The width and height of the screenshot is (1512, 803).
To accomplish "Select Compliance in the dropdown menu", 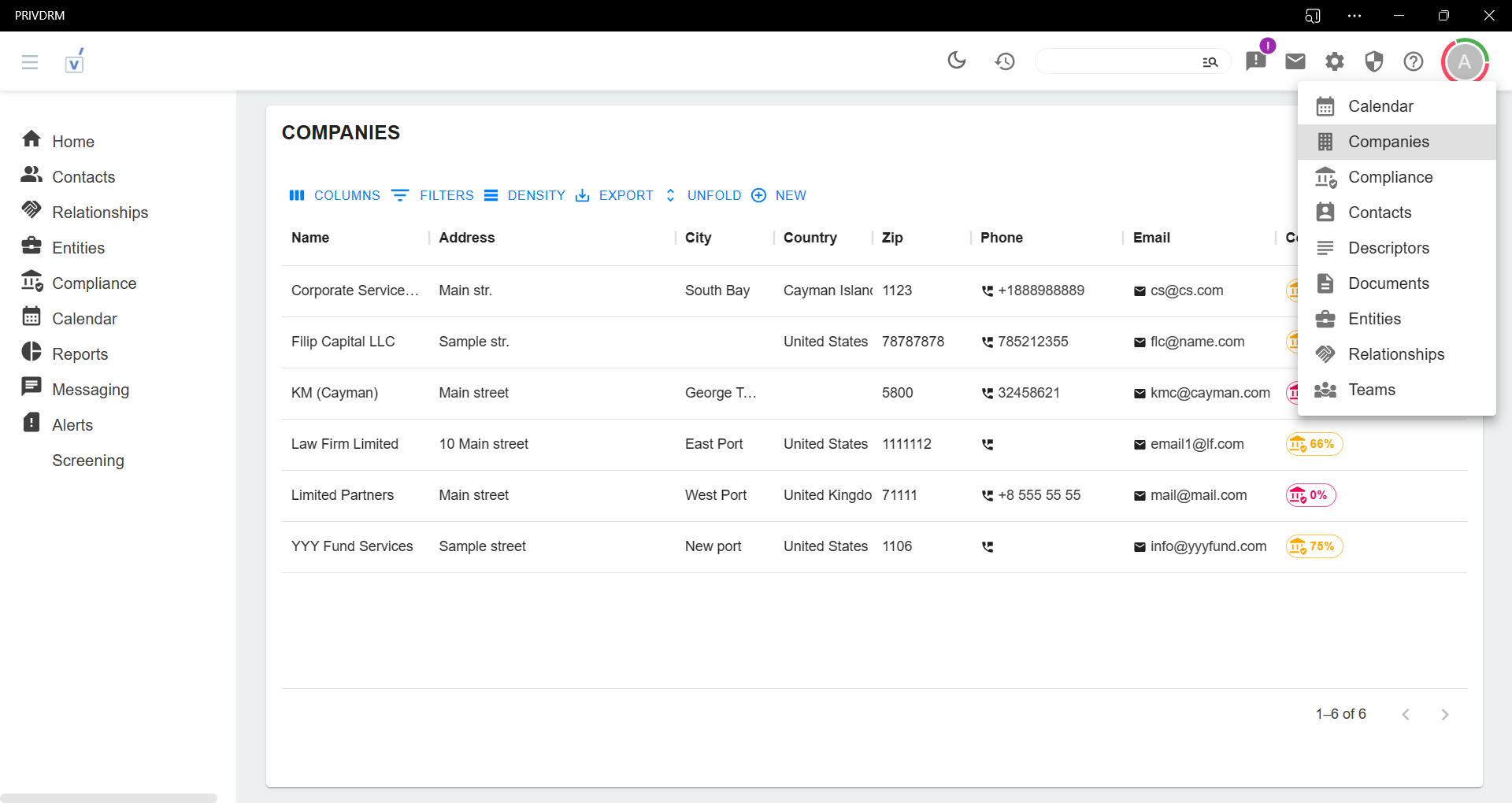I will pos(1390,177).
